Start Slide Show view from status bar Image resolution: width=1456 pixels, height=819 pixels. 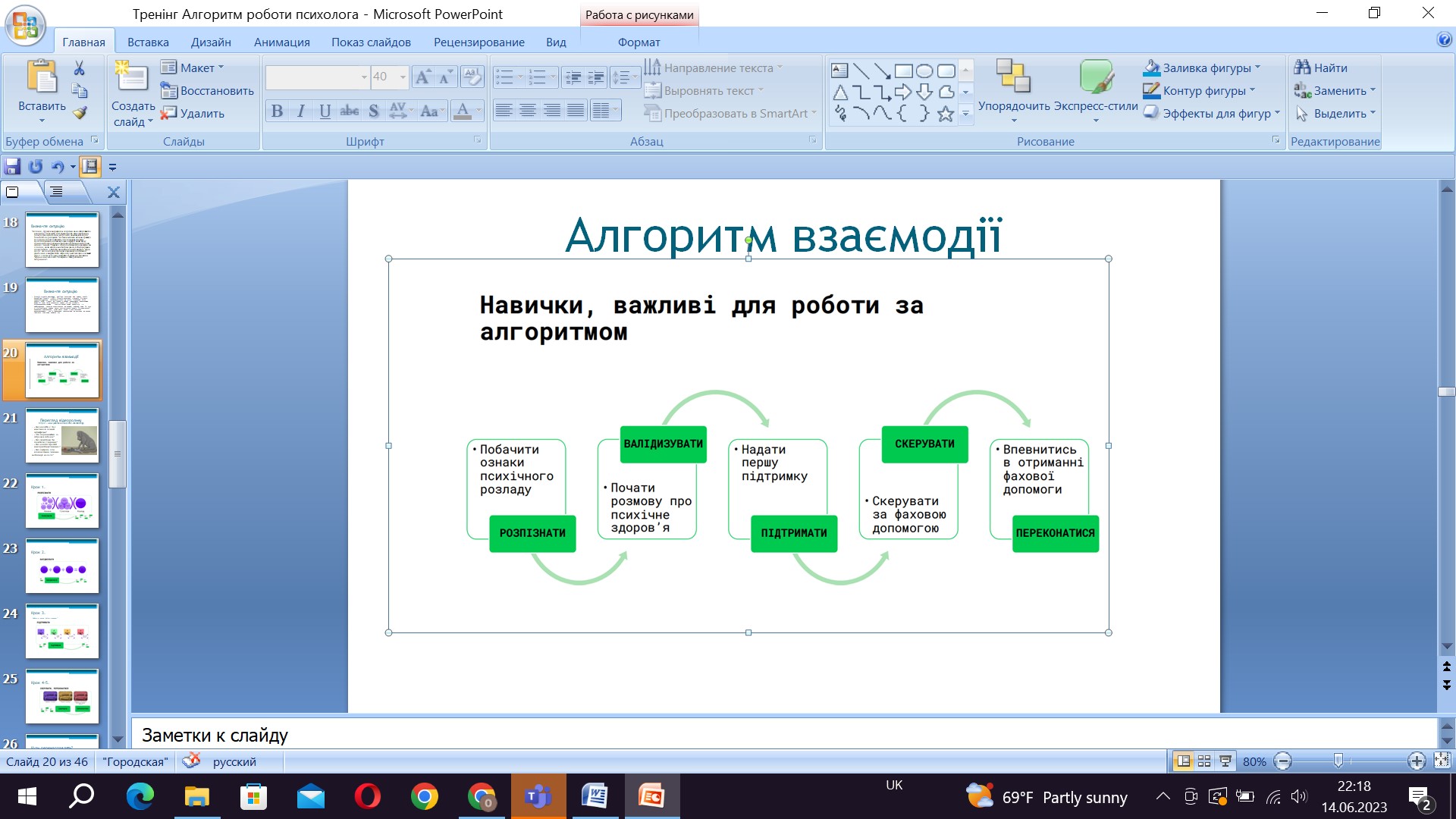tap(1225, 761)
